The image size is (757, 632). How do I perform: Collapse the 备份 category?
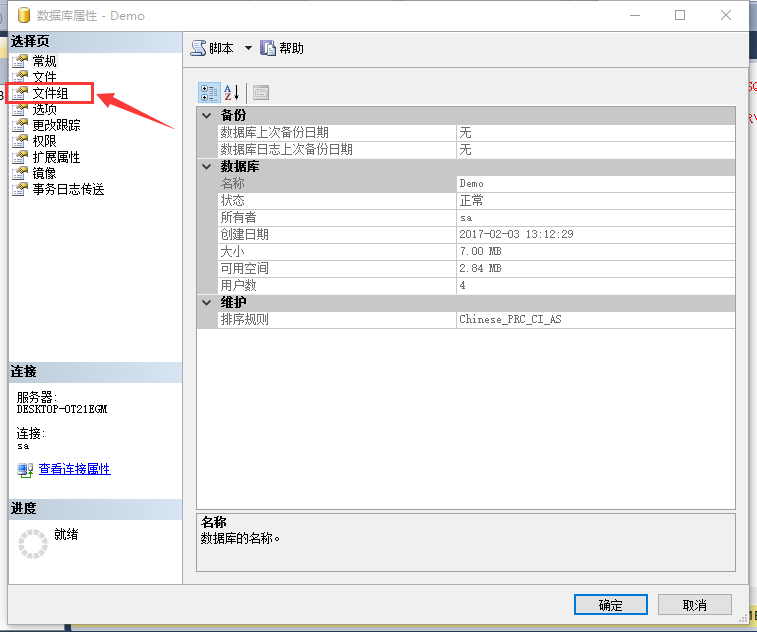pyautogui.click(x=207, y=115)
